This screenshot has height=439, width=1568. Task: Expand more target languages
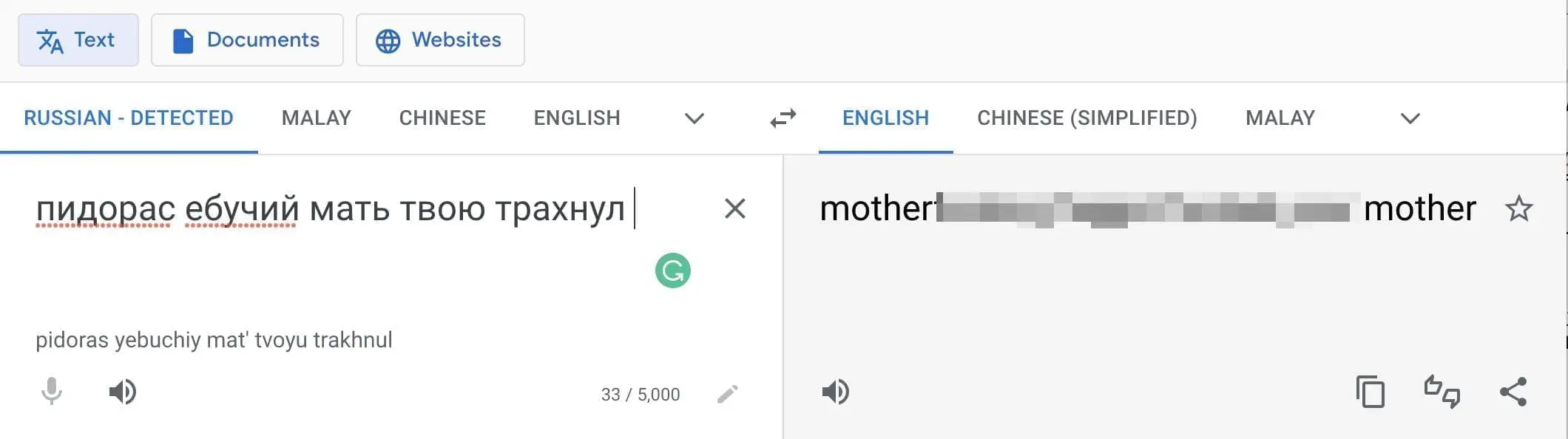pos(1410,118)
